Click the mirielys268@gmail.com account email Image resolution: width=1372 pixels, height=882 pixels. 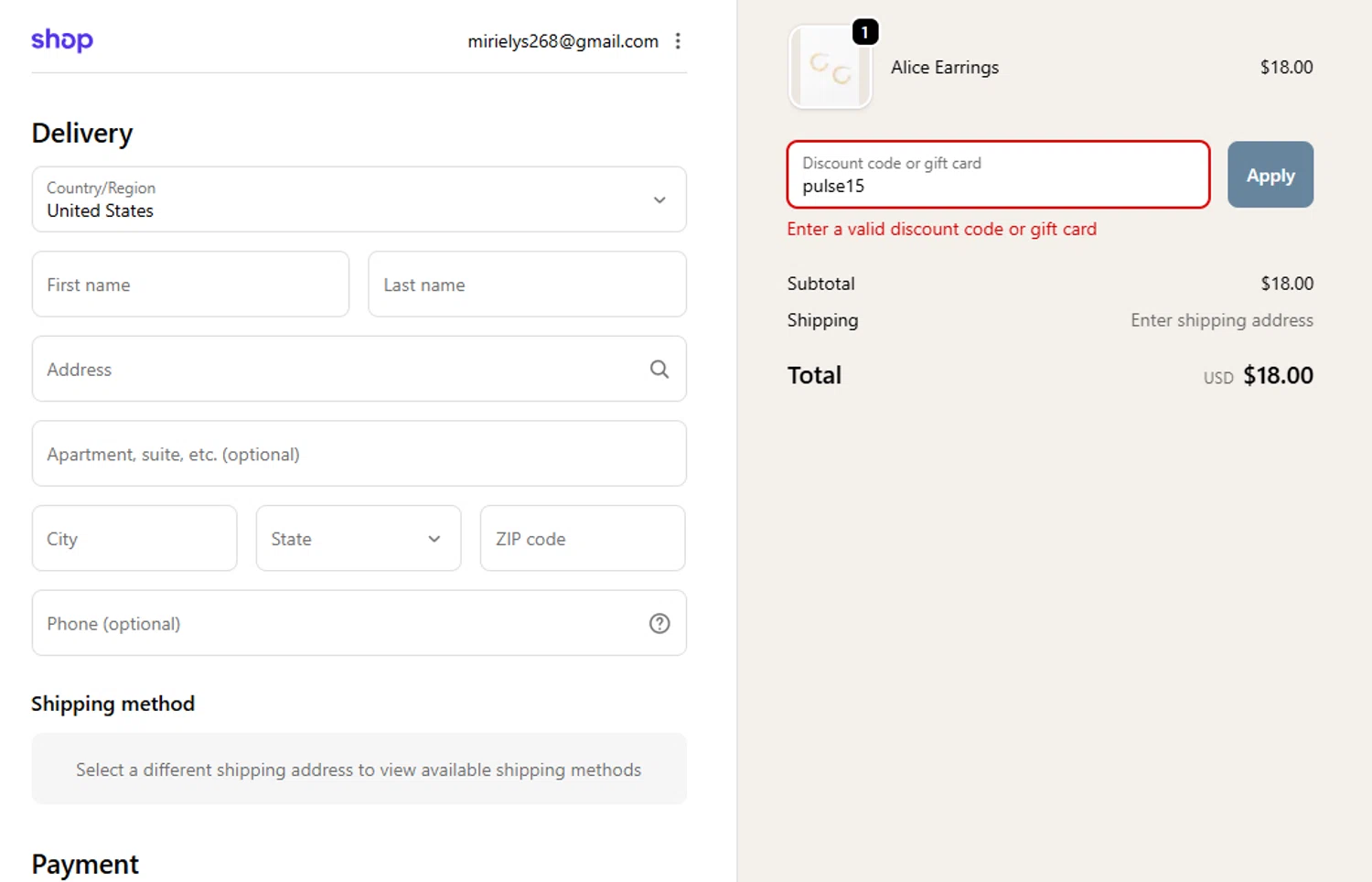(563, 41)
